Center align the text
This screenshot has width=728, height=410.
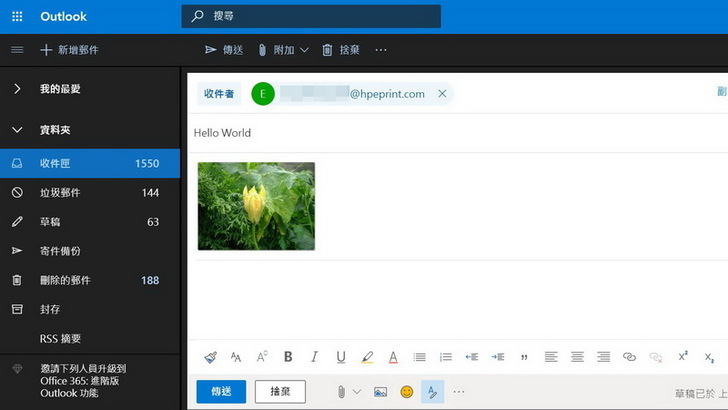click(577, 357)
